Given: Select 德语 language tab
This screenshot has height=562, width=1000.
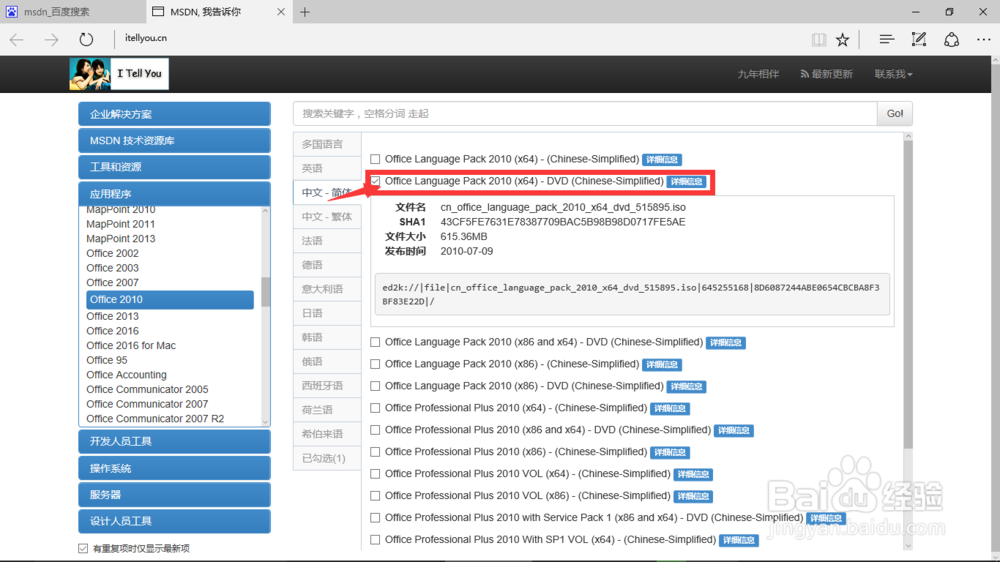Looking at the screenshot, I should 327,265.
